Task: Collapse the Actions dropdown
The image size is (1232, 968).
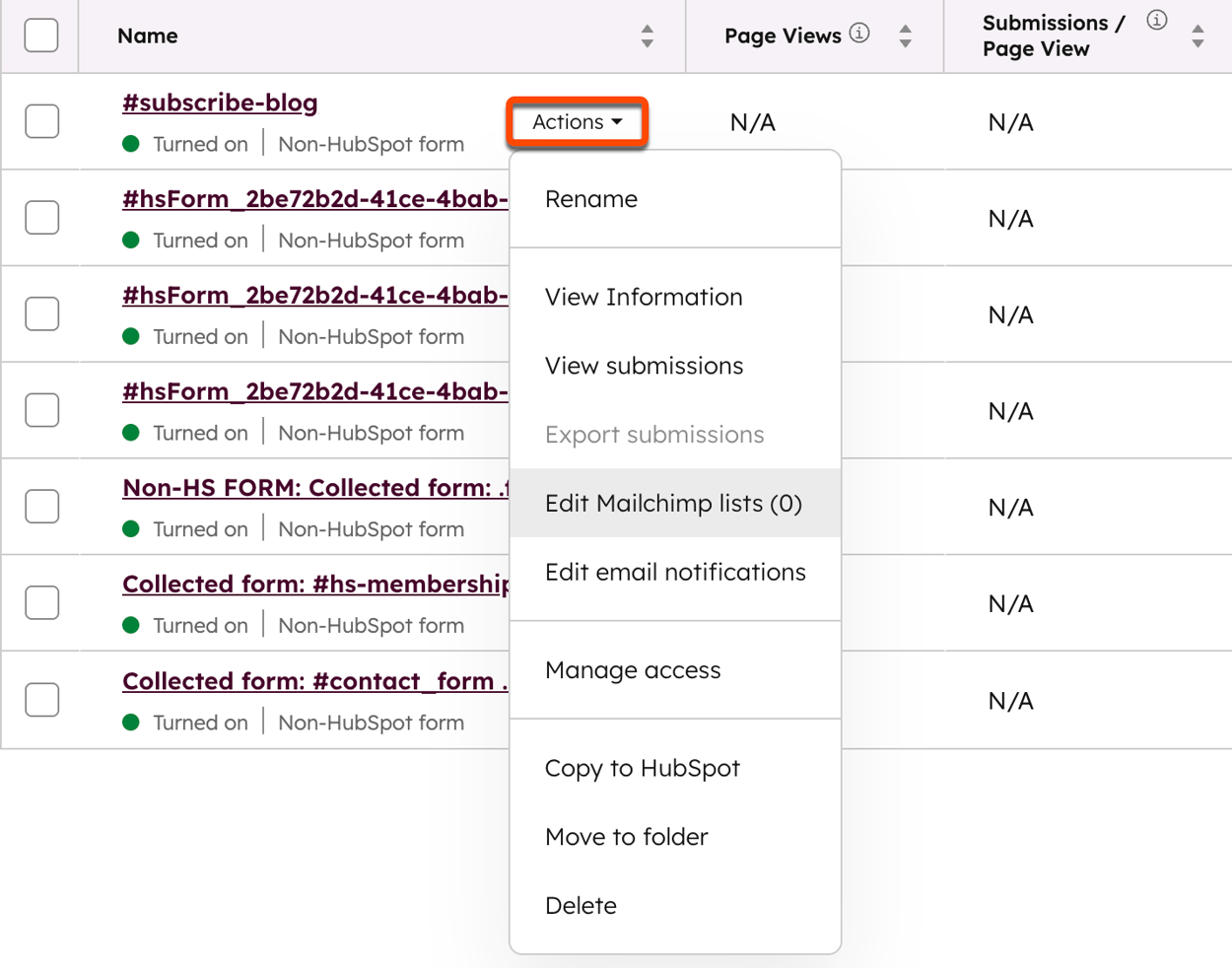Action: point(577,122)
